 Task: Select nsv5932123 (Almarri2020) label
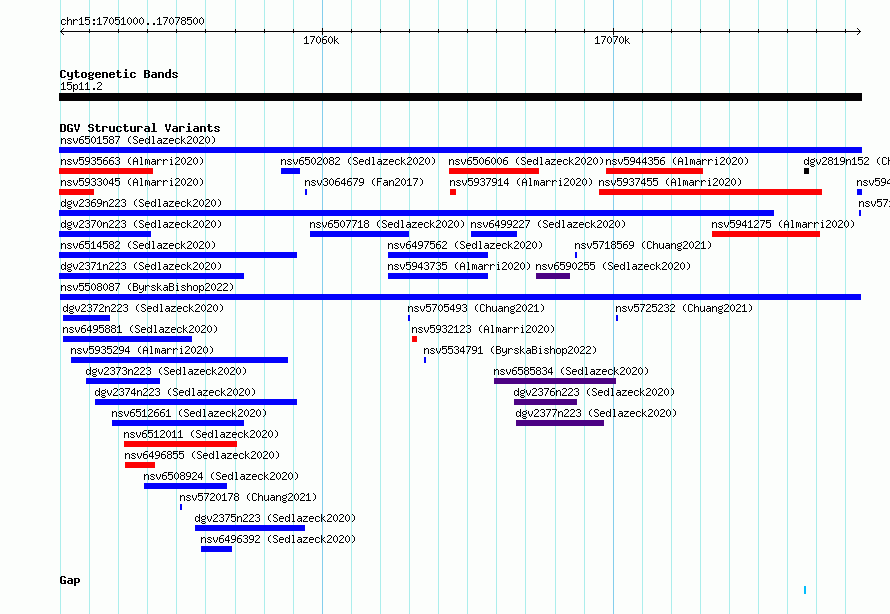[483, 329]
